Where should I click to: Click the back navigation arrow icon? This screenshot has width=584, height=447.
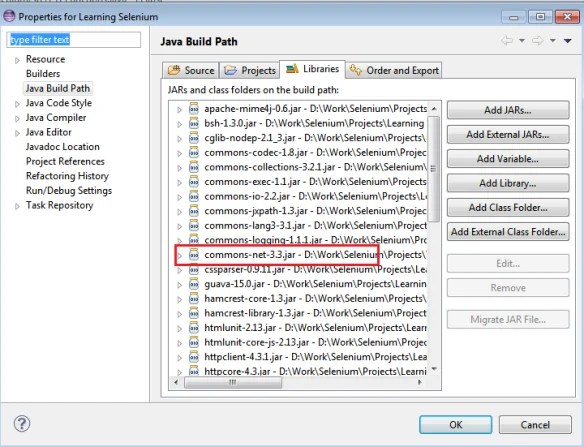point(507,40)
